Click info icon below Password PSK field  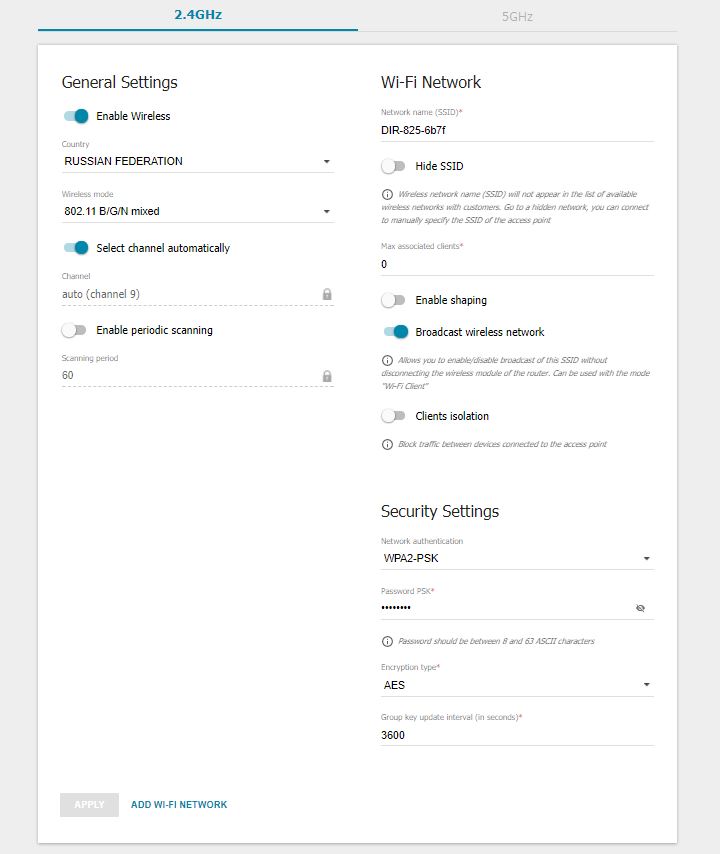(387, 641)
